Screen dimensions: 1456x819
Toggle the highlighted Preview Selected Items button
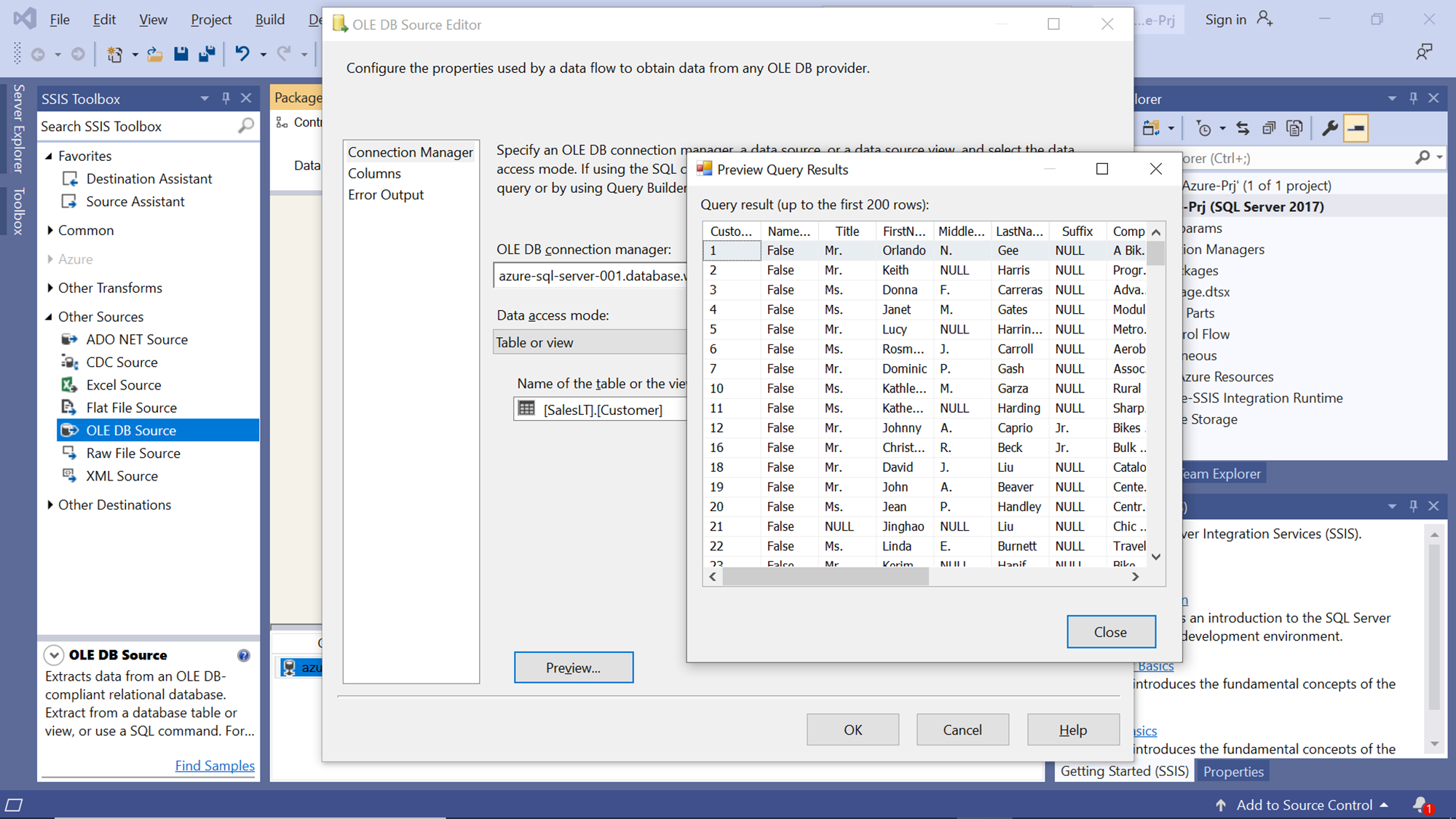click(x=1356, y=128)
